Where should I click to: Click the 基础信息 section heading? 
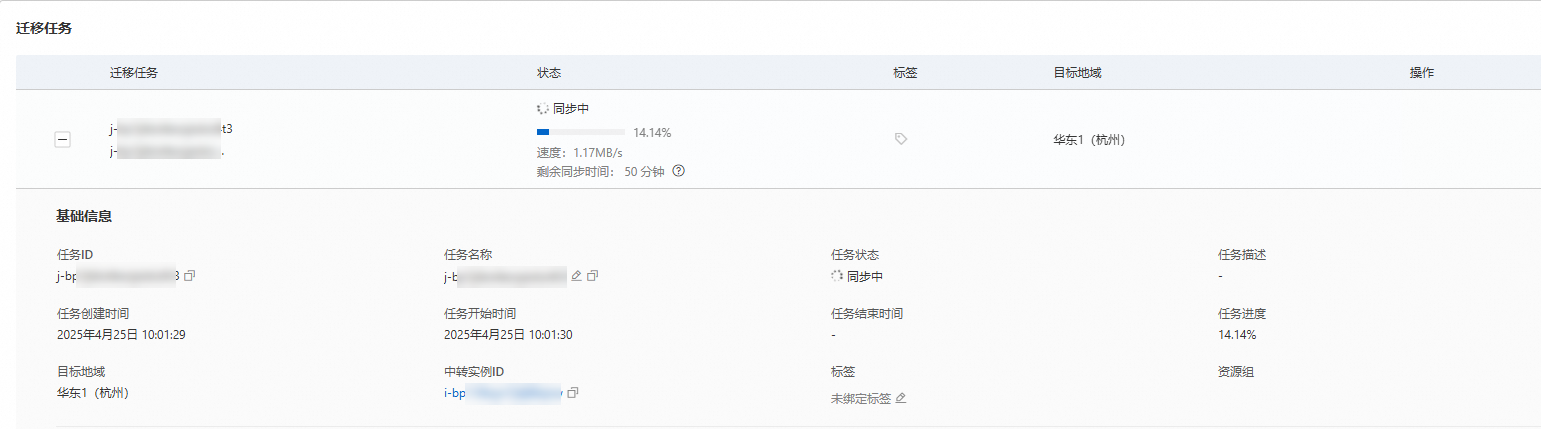pos(84,216)
